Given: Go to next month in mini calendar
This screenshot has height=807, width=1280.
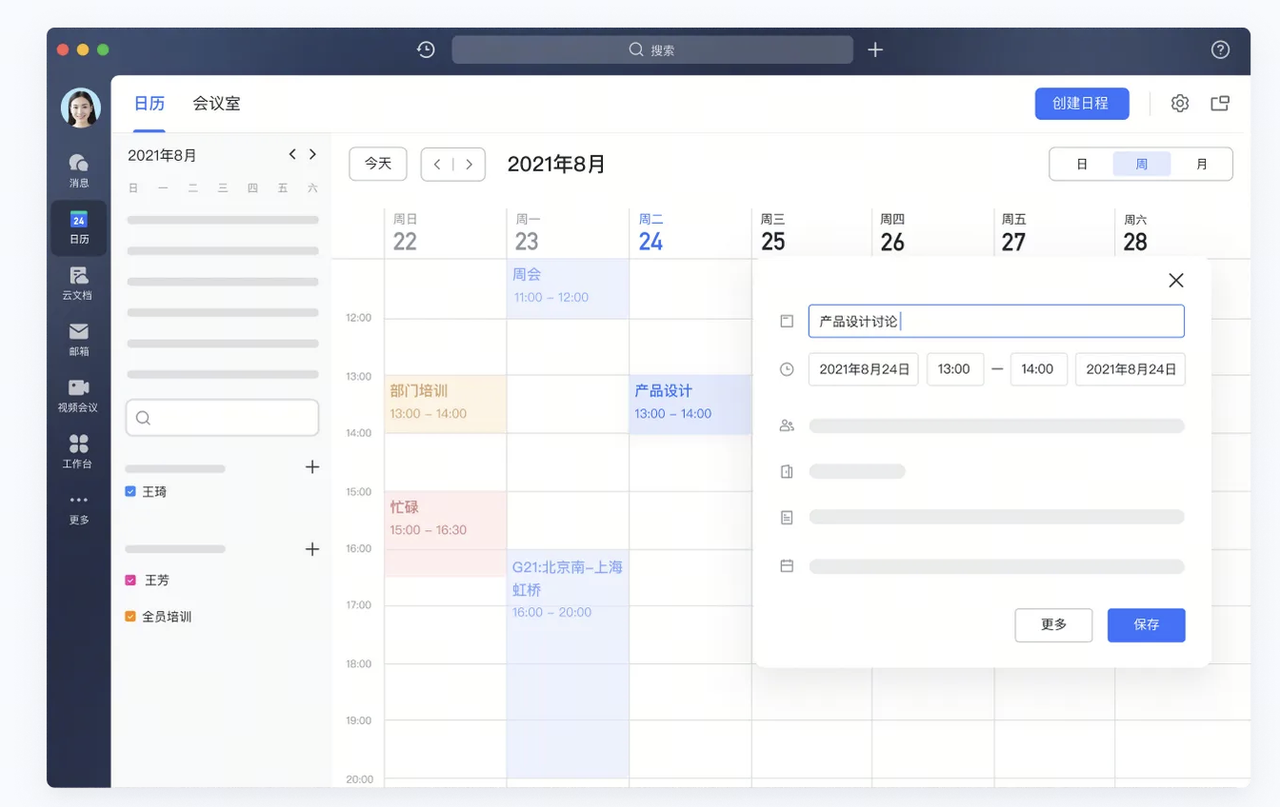Looking at the screenshot, I should click(x=313, y=154).
